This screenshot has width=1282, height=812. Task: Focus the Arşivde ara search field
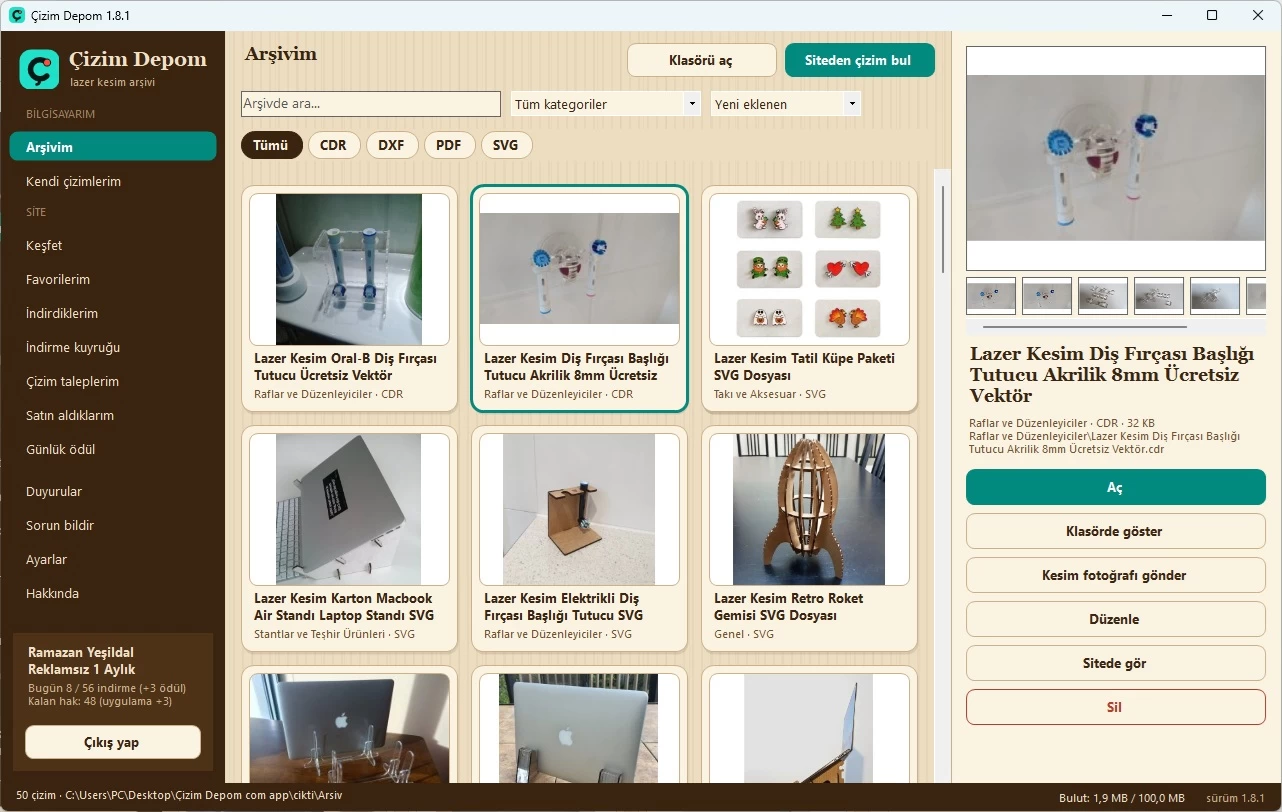point(371,104)
